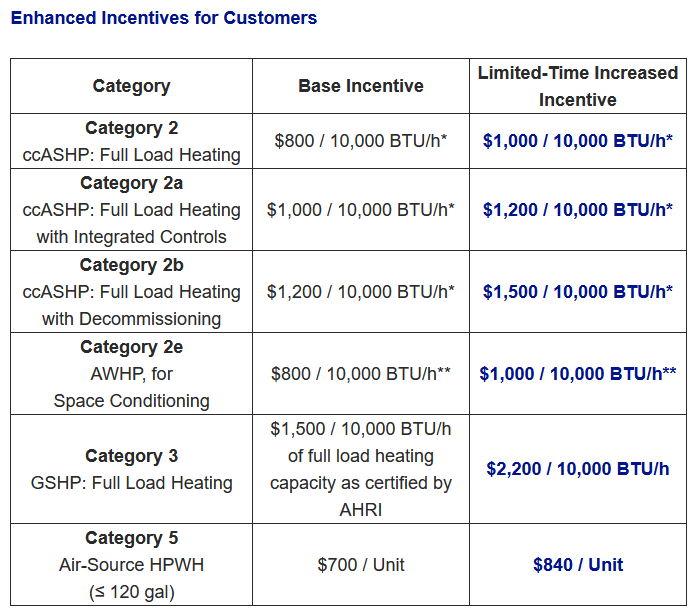This screenshot has width=697, height=615.
Task: Click Category 2a base incentive of $1,000
Action: 361,210
